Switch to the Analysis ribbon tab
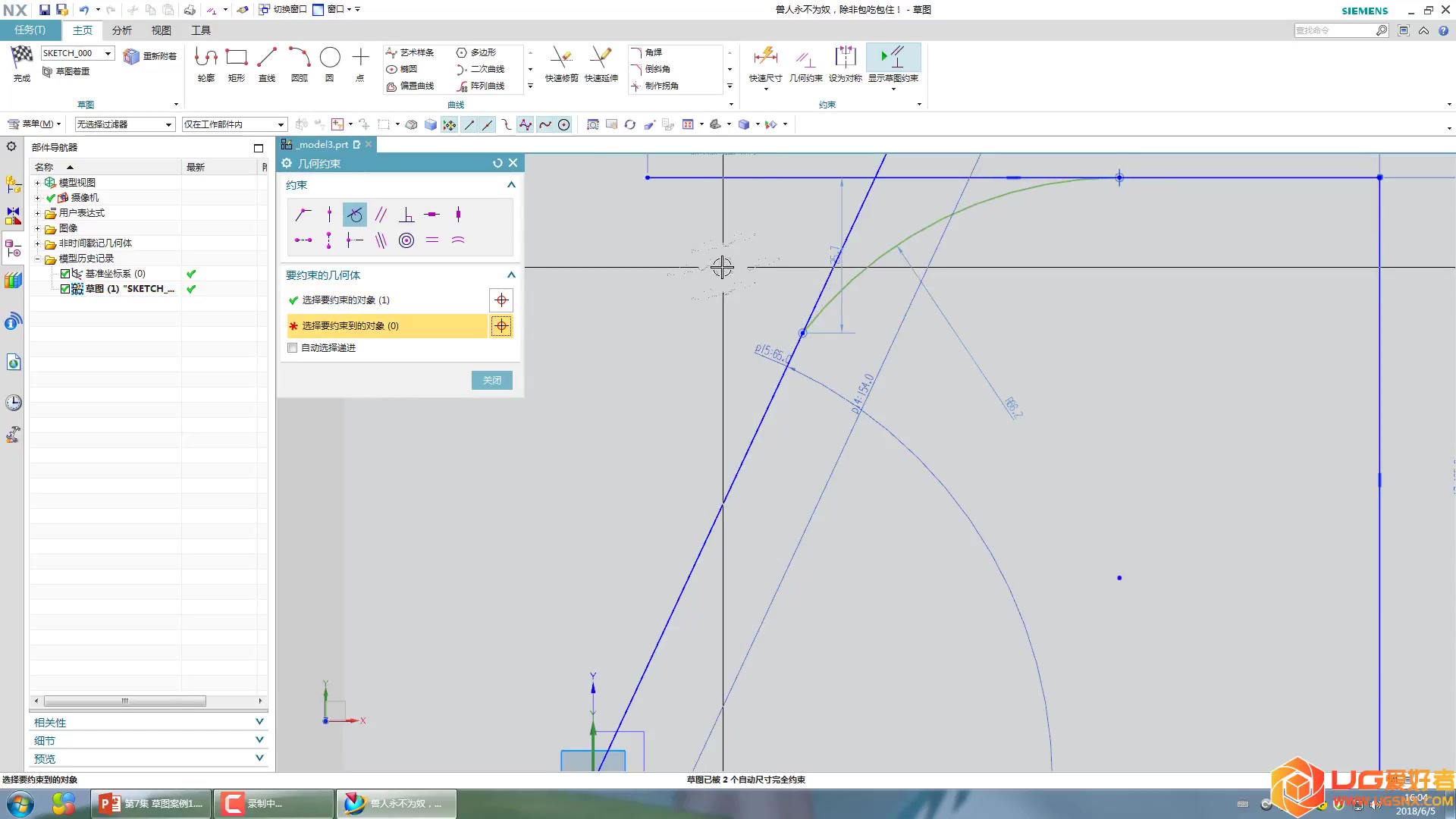 pyautogui.click(x=121, y=30)
